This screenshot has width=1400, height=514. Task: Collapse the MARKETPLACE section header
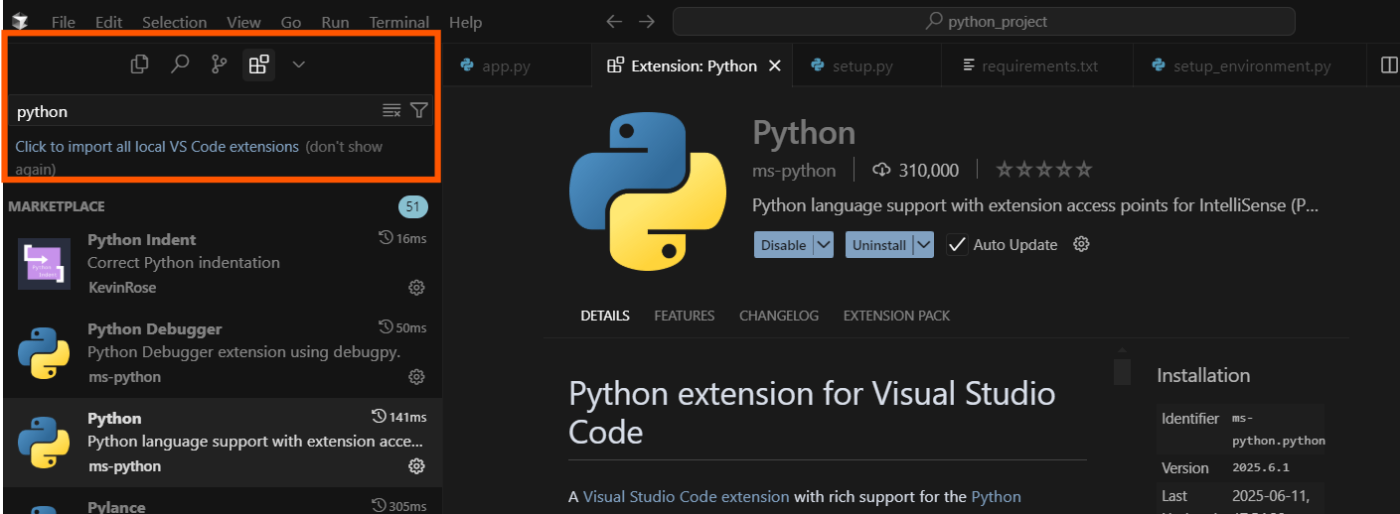click(x=56, y=207)
